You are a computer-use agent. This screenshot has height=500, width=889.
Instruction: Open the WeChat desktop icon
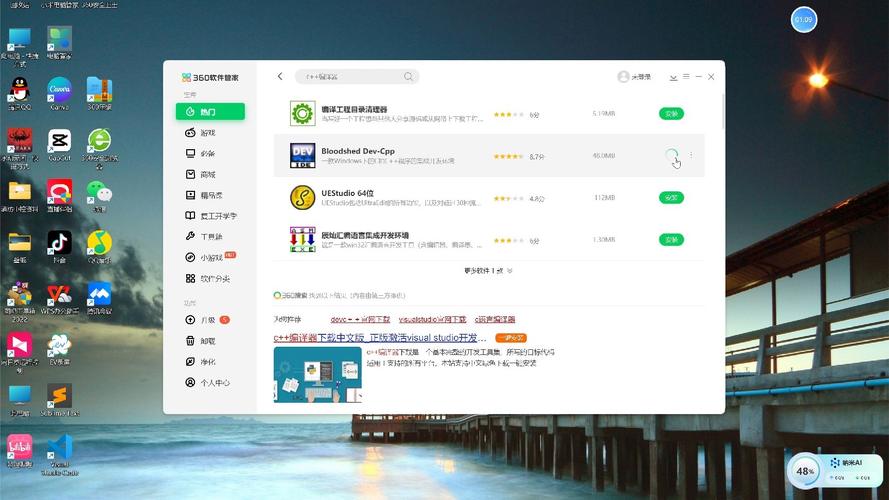coord(99,196)
